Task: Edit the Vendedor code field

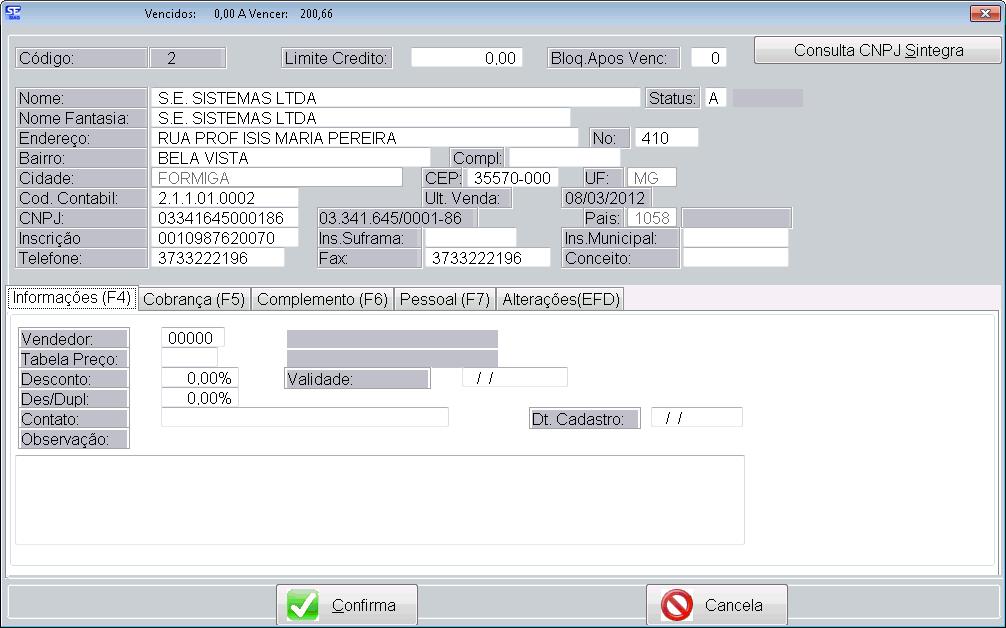Action: pos(192,339)
